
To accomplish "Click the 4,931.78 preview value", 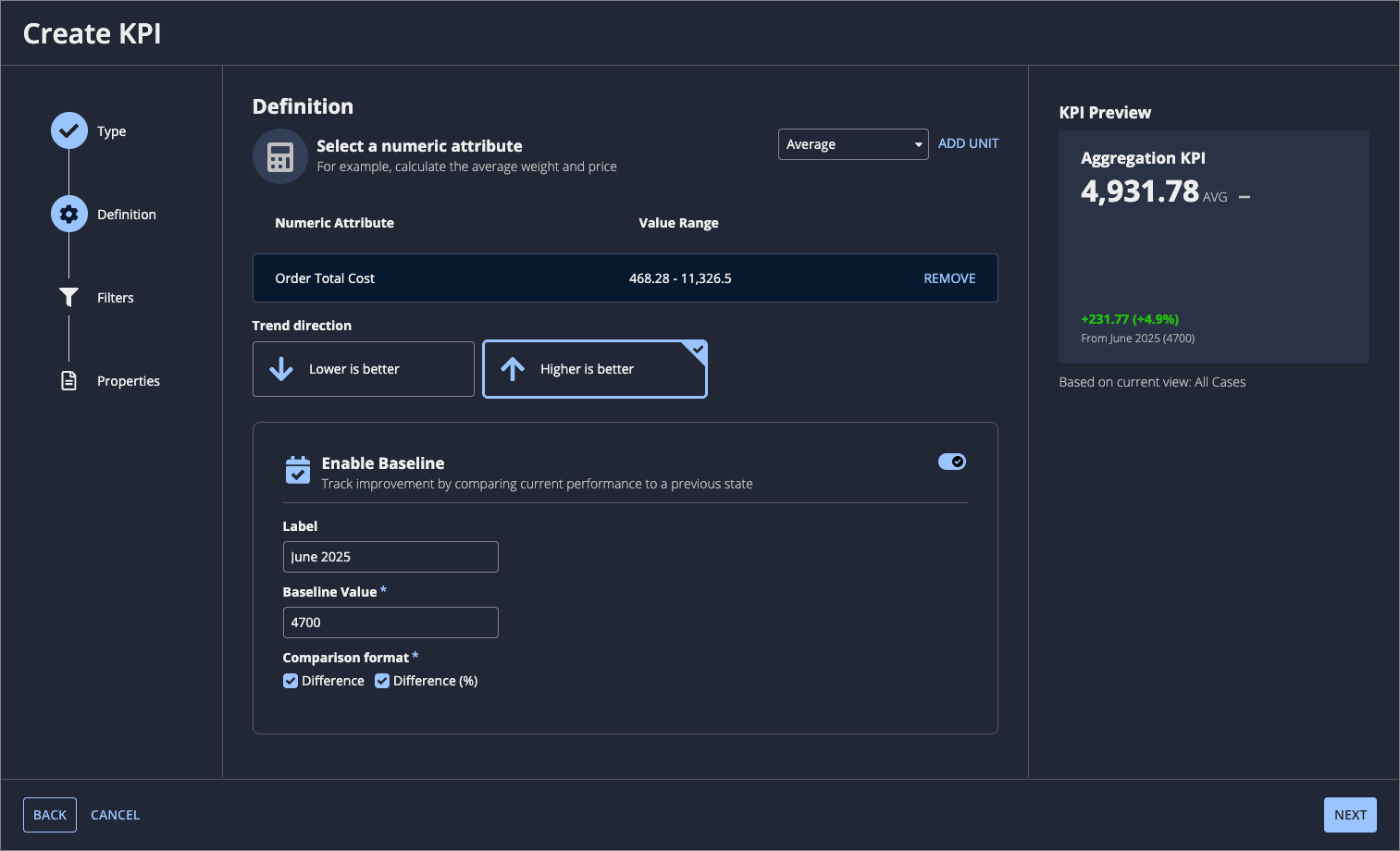I will point(1140,191).
